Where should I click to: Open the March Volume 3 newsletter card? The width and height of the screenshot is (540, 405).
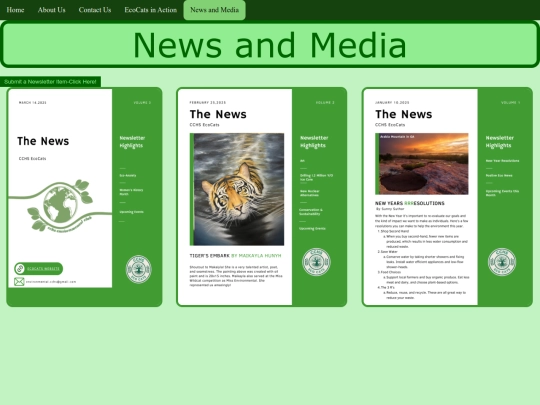(84, 197)
